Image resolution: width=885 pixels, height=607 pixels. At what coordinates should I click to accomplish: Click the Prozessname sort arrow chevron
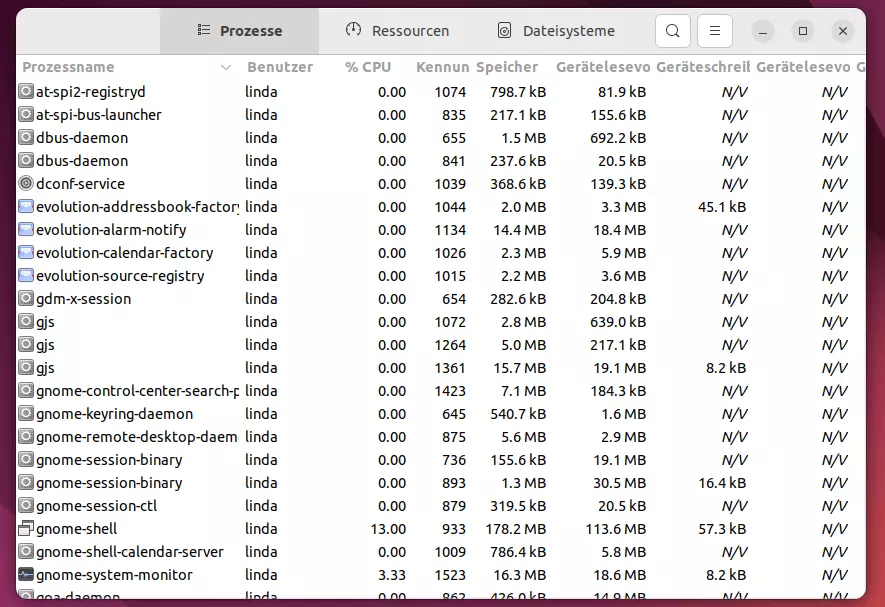point(226,67)
